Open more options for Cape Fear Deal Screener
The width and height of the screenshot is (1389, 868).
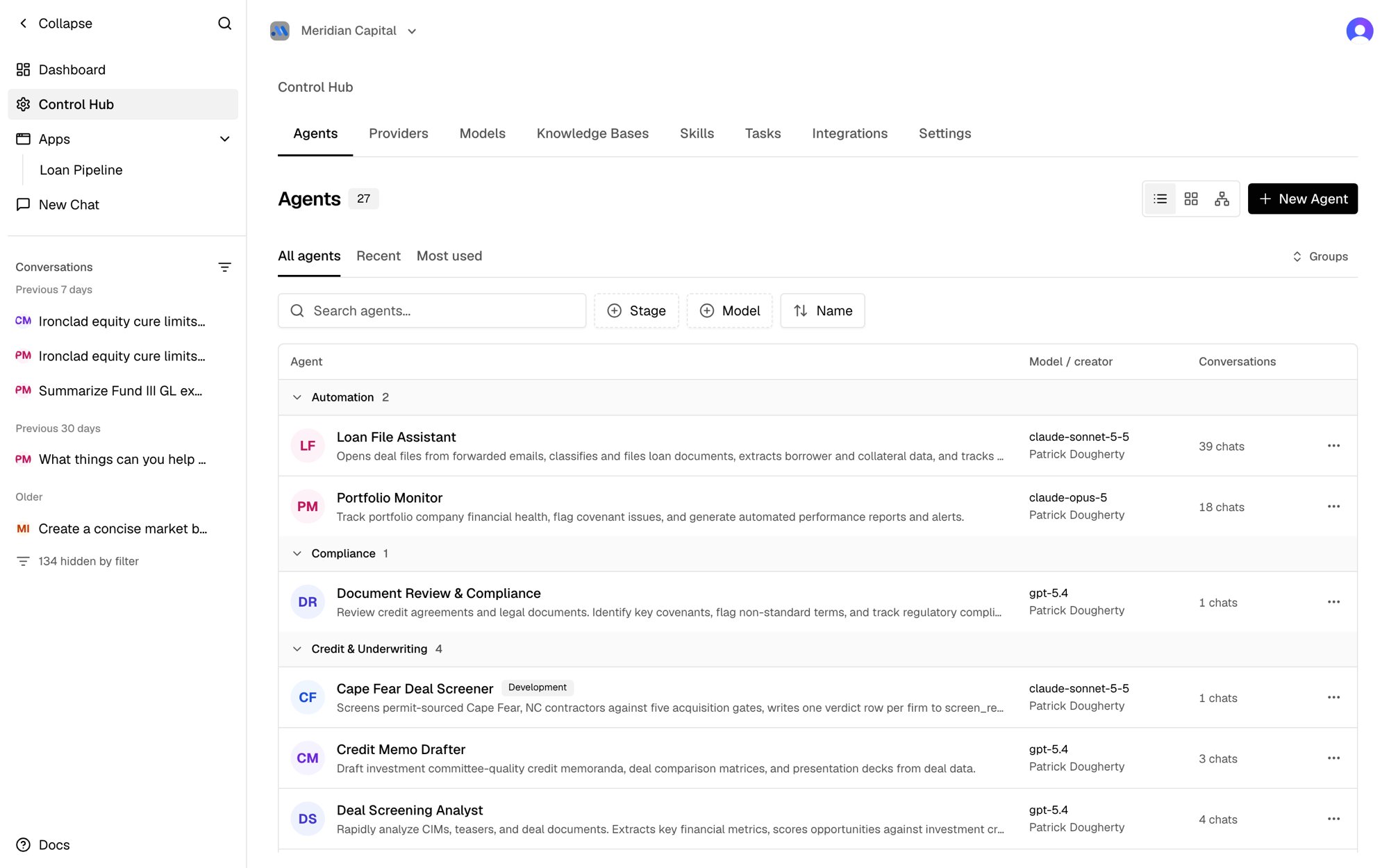pos(1333,698)
